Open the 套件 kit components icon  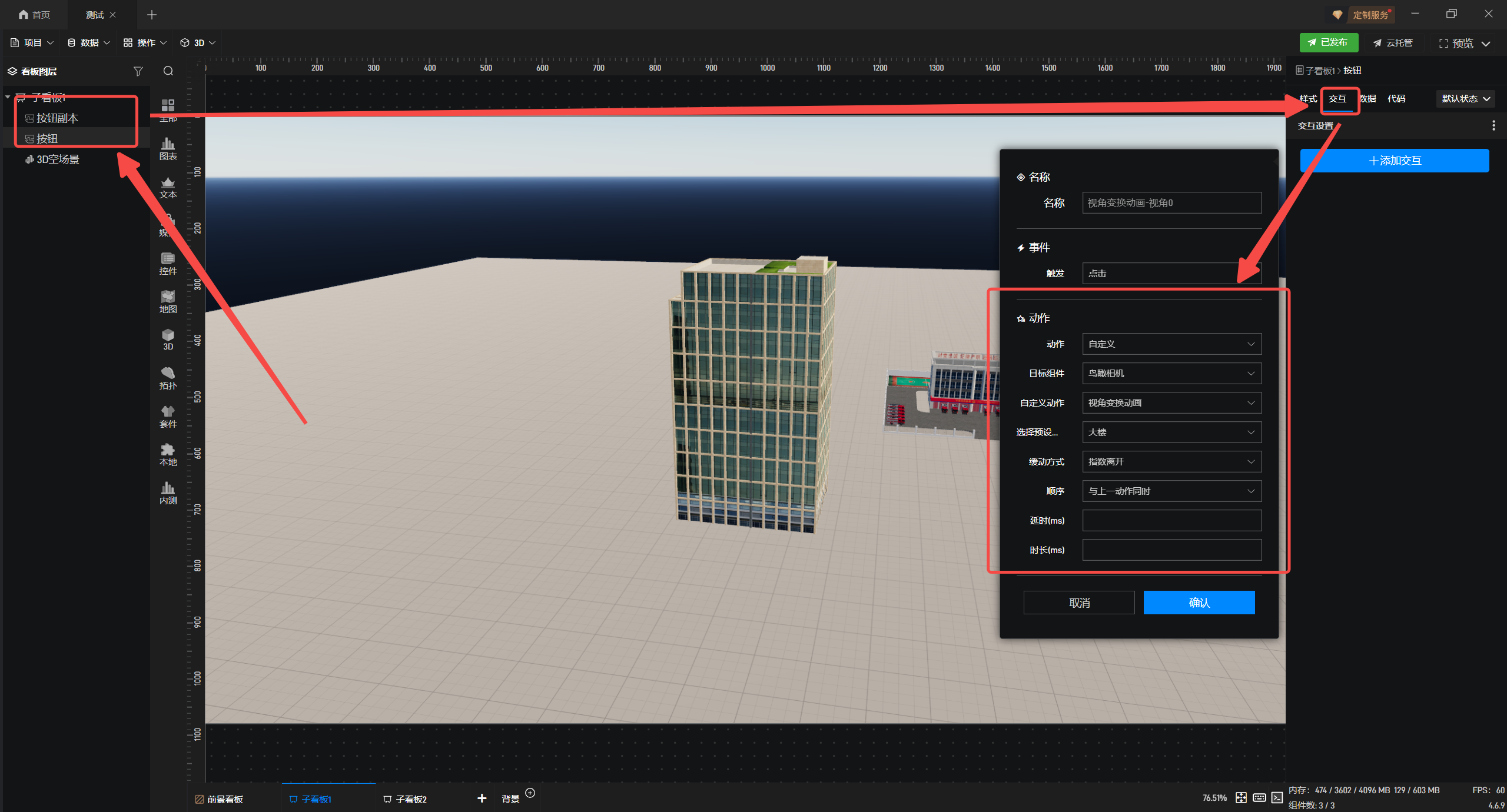(168, 416)
